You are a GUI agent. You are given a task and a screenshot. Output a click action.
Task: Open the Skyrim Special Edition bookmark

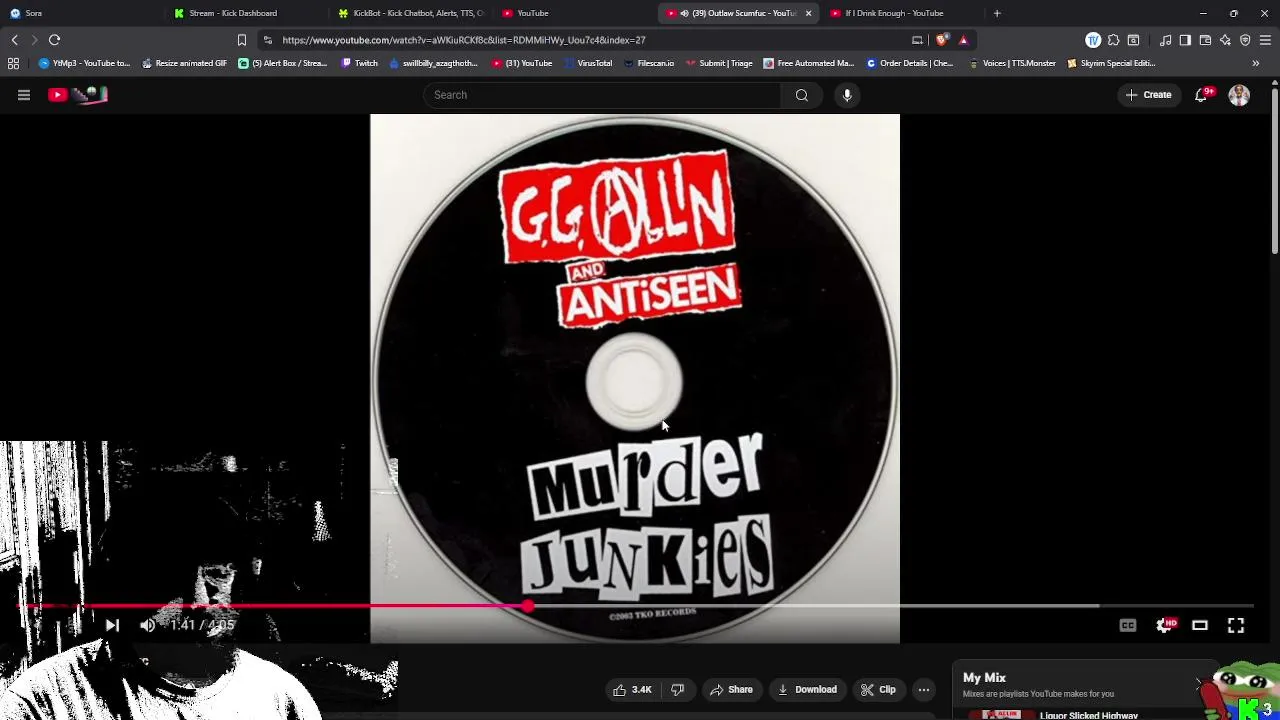tap(1111, 63)
